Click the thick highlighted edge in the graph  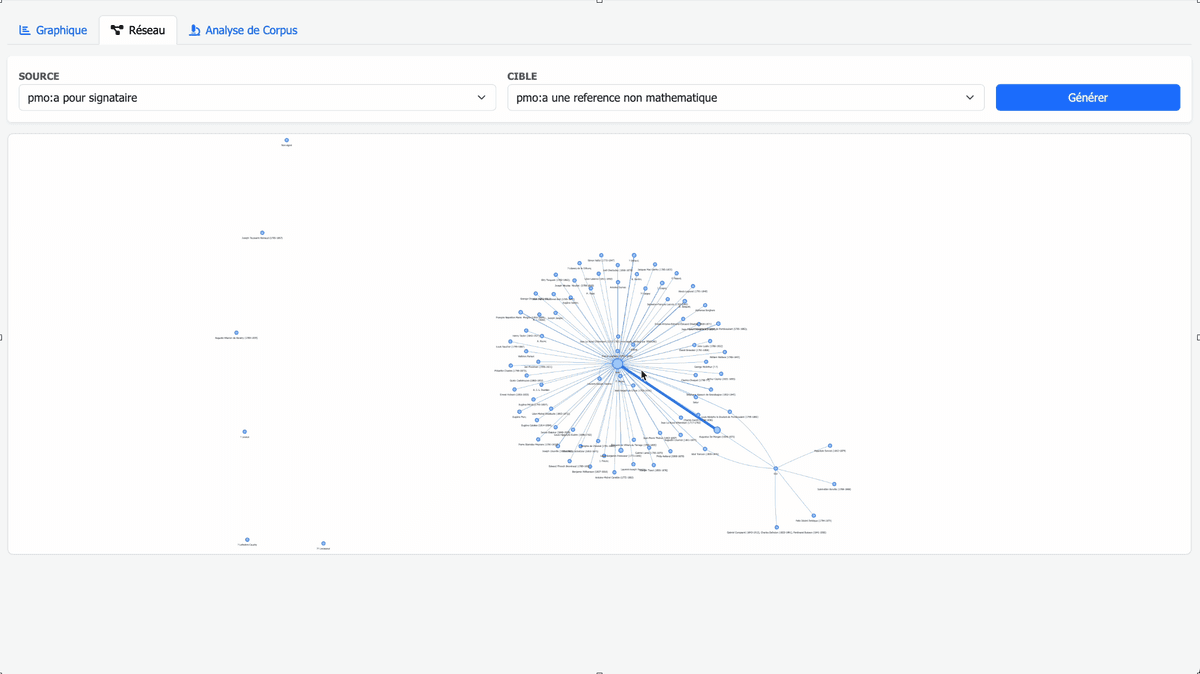tap(667, 397)
